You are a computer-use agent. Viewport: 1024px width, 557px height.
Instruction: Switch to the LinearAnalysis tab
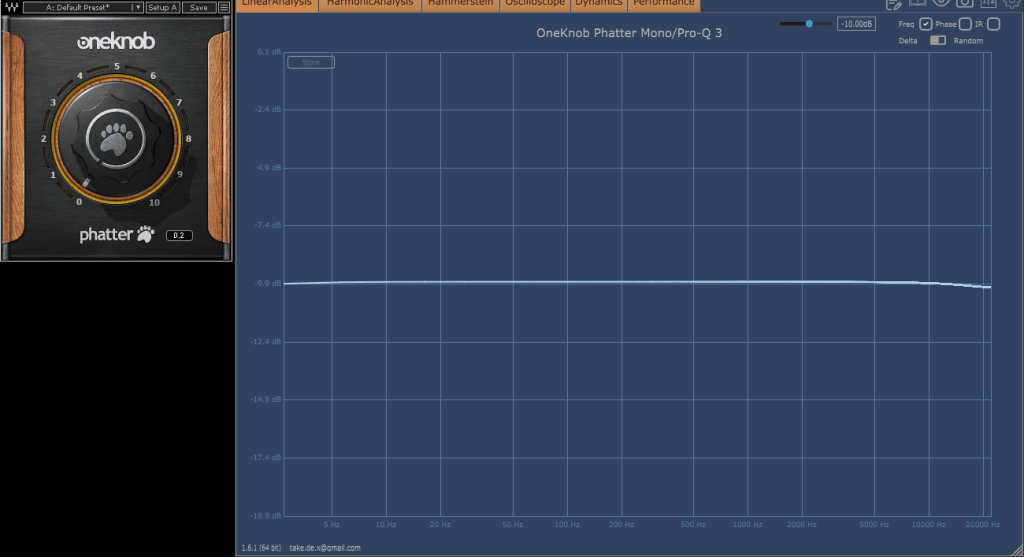[277, 4]
